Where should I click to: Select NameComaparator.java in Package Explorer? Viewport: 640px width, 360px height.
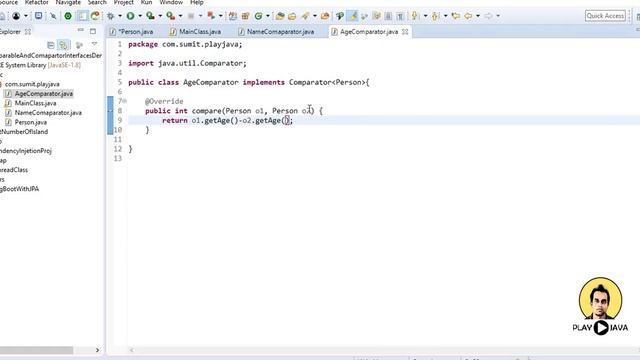point(48,113)
